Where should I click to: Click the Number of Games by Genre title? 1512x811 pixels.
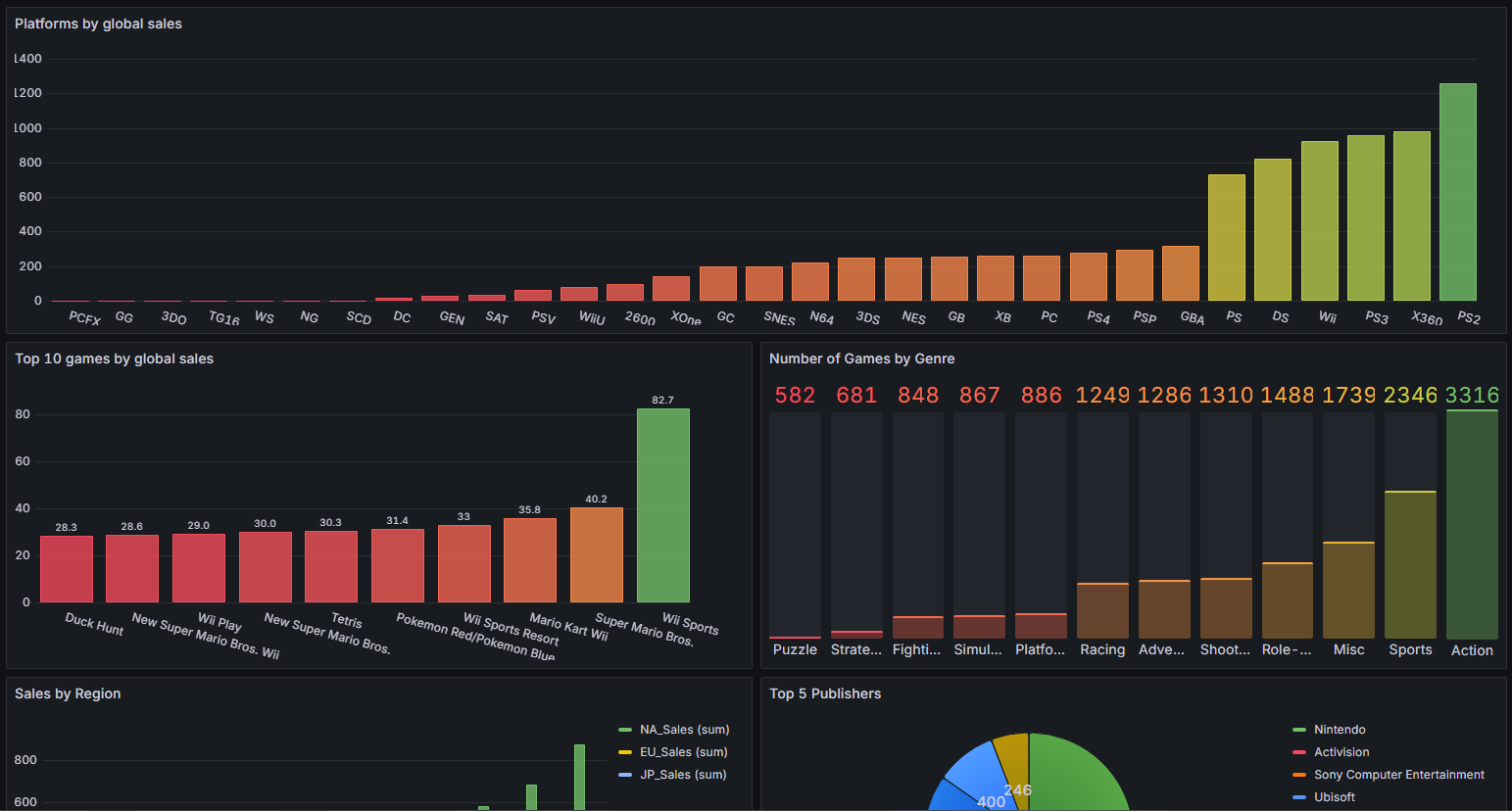[x=861, y=358]
